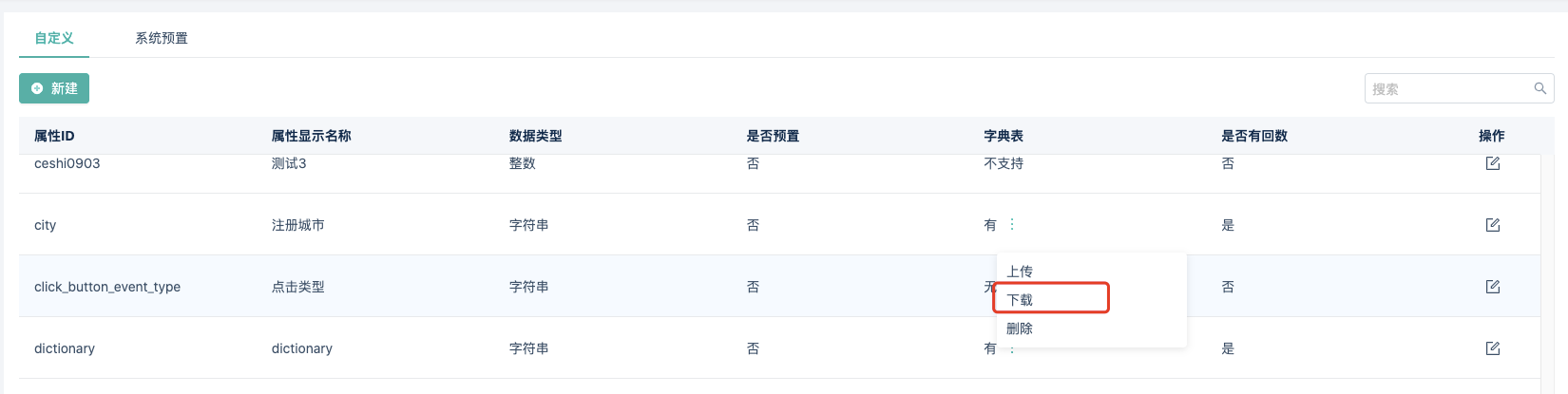Select 下载 in the popup menu
The image size is (1568, 394).
coord(1020,300)
